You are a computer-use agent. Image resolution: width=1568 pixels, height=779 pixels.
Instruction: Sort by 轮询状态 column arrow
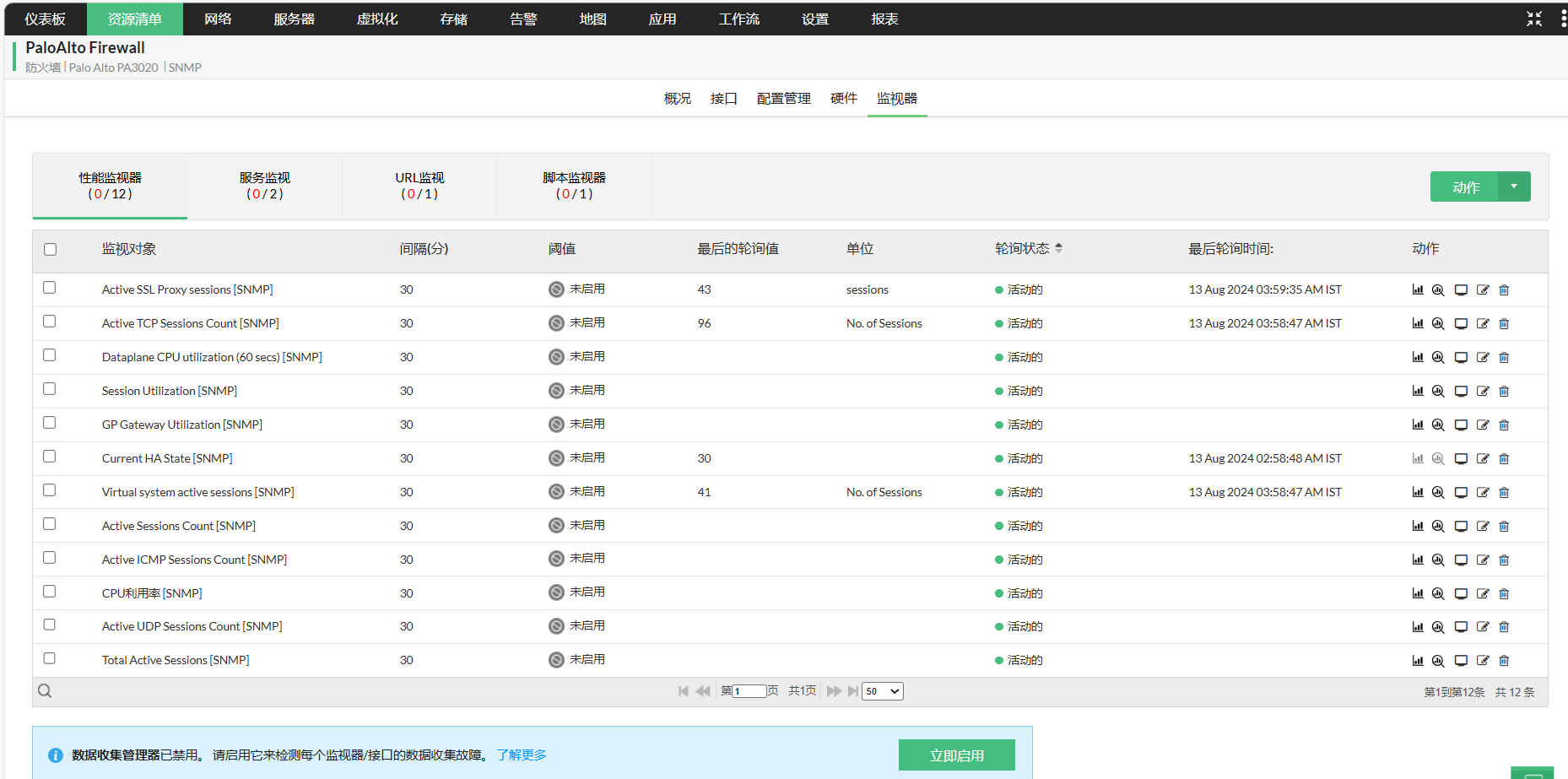[1058, 248]
